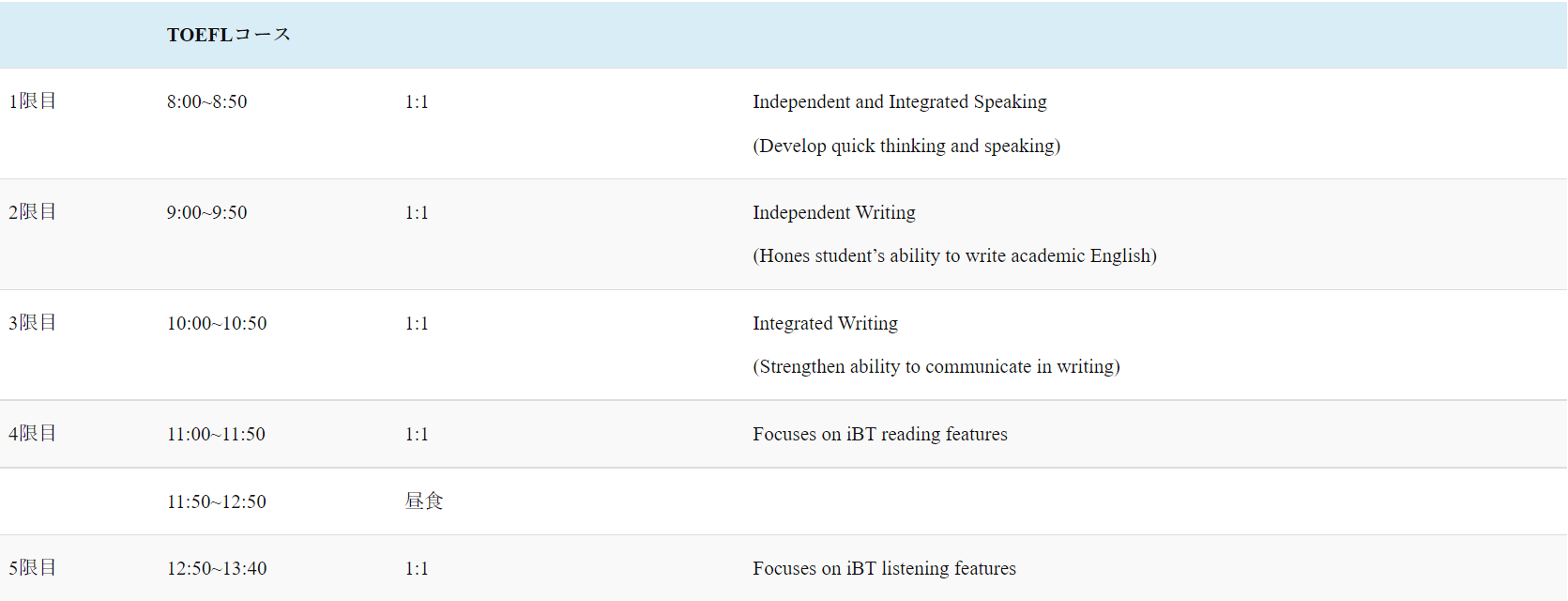Click the 5限目 period label
Screen dimensions: 1568x601
pyautogui.click(x=33, y=568)
